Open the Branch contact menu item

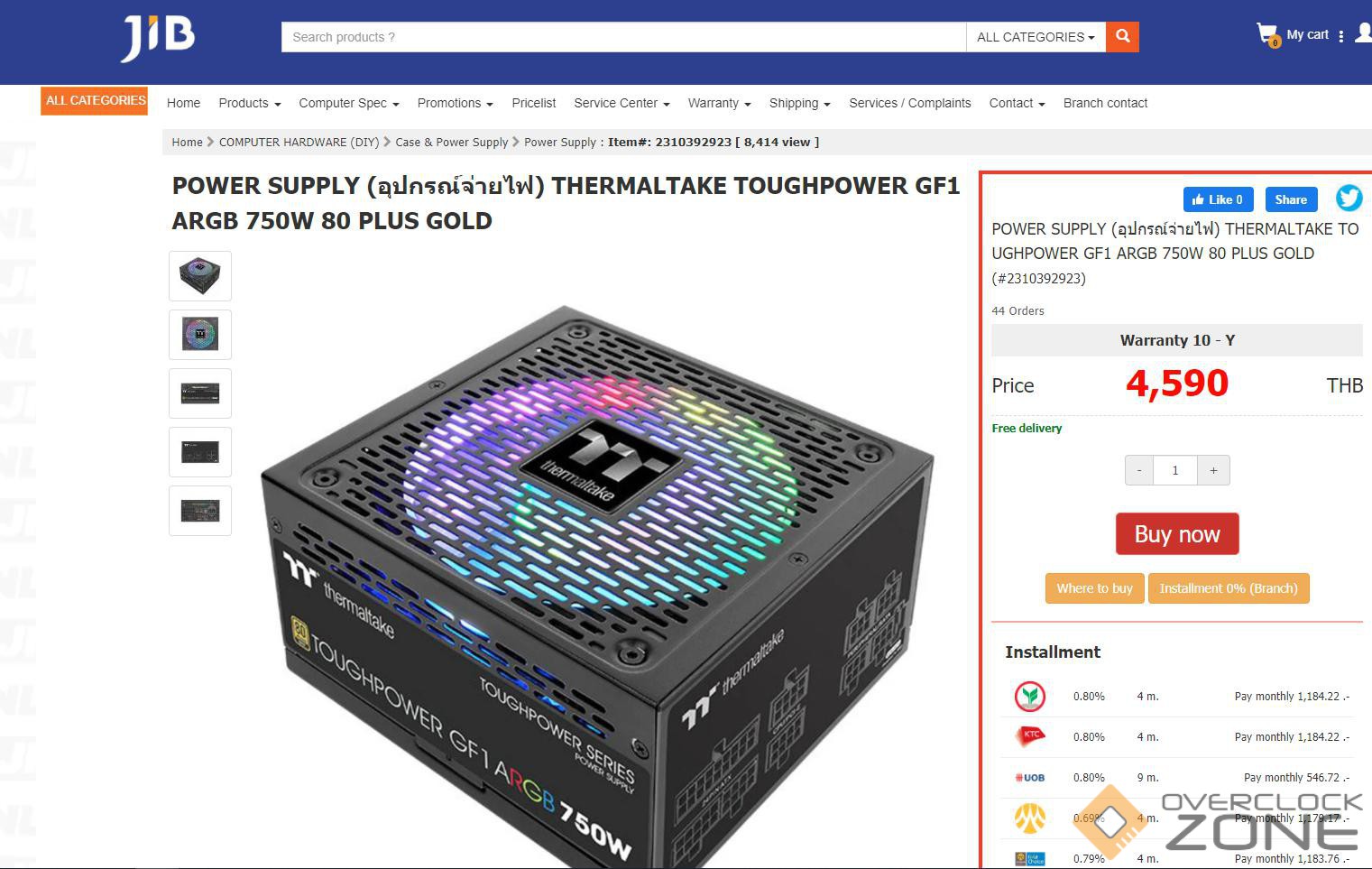pyautogui.click(x=1105, y=103)
